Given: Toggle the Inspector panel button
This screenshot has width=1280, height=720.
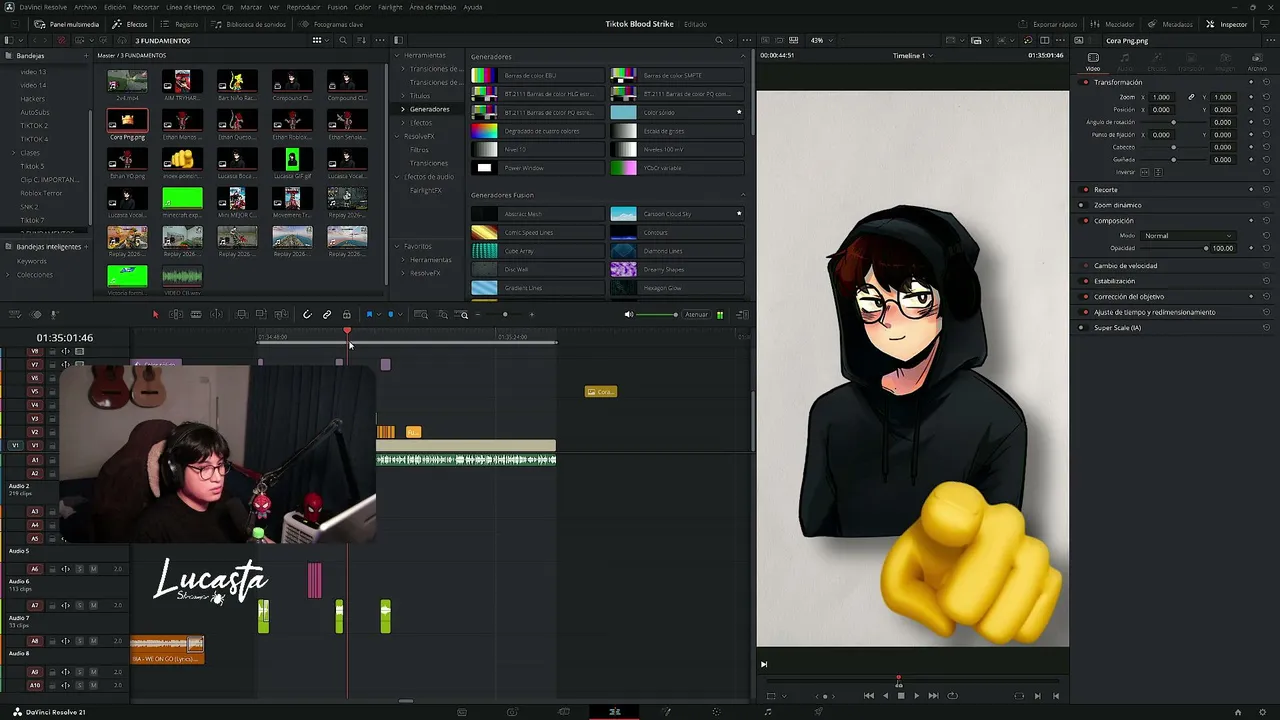Looking at the screenshot, I should coord(1227,24).
